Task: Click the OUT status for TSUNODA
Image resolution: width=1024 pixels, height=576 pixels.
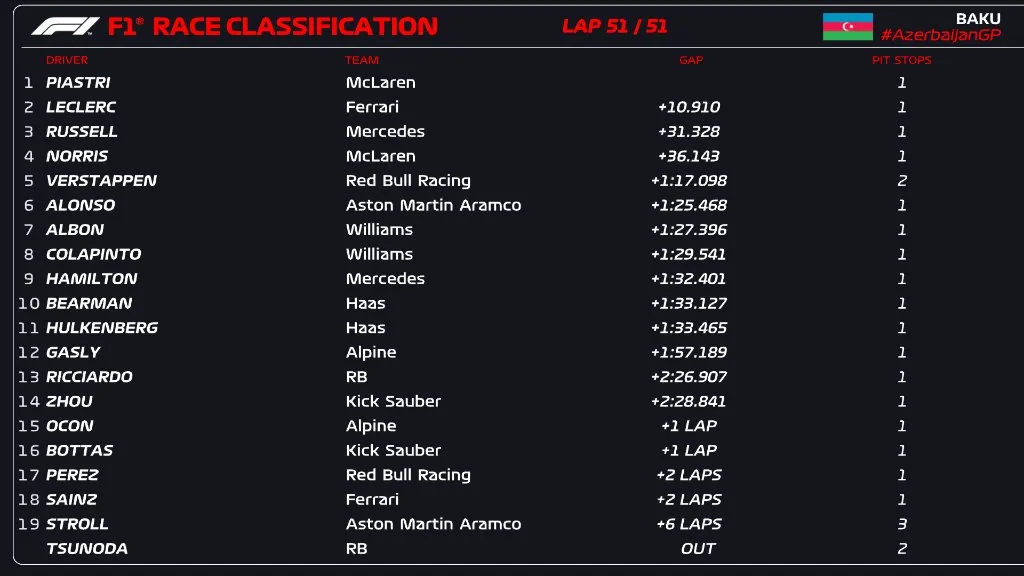Action: 698,548
